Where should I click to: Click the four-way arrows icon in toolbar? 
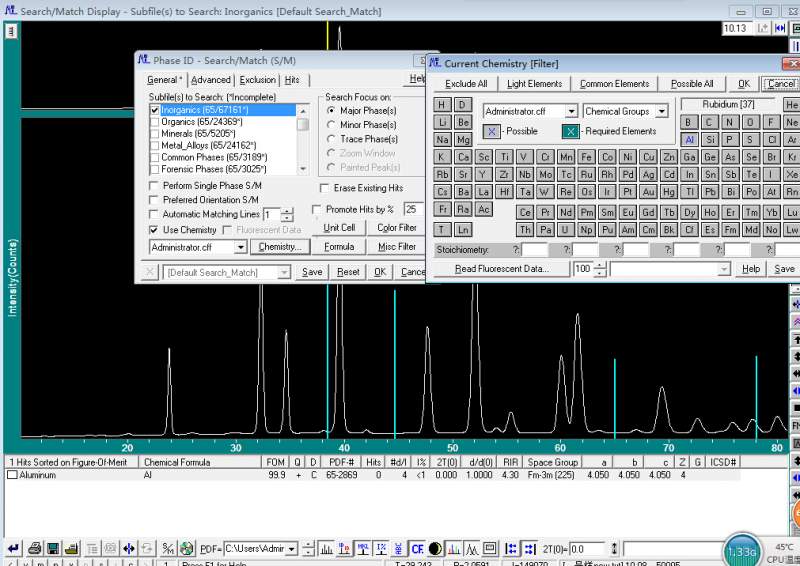129,549
